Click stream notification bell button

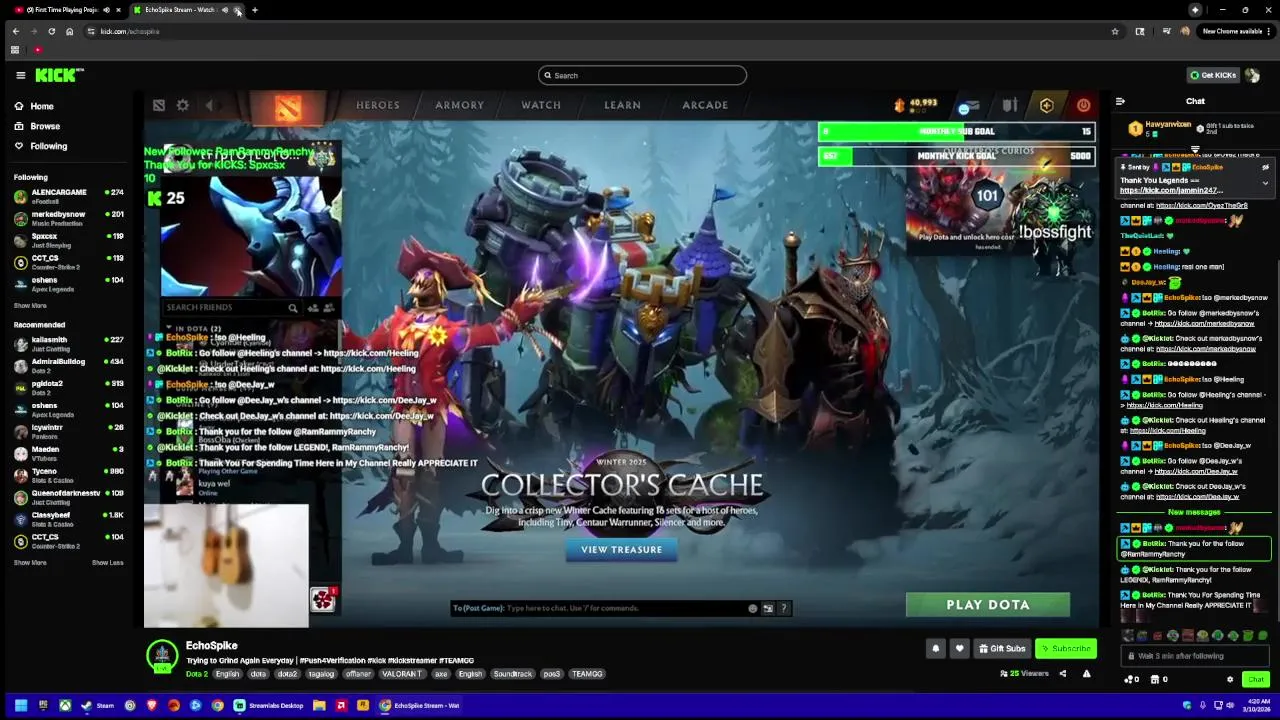pyautogui.click(x=936, y=648)
